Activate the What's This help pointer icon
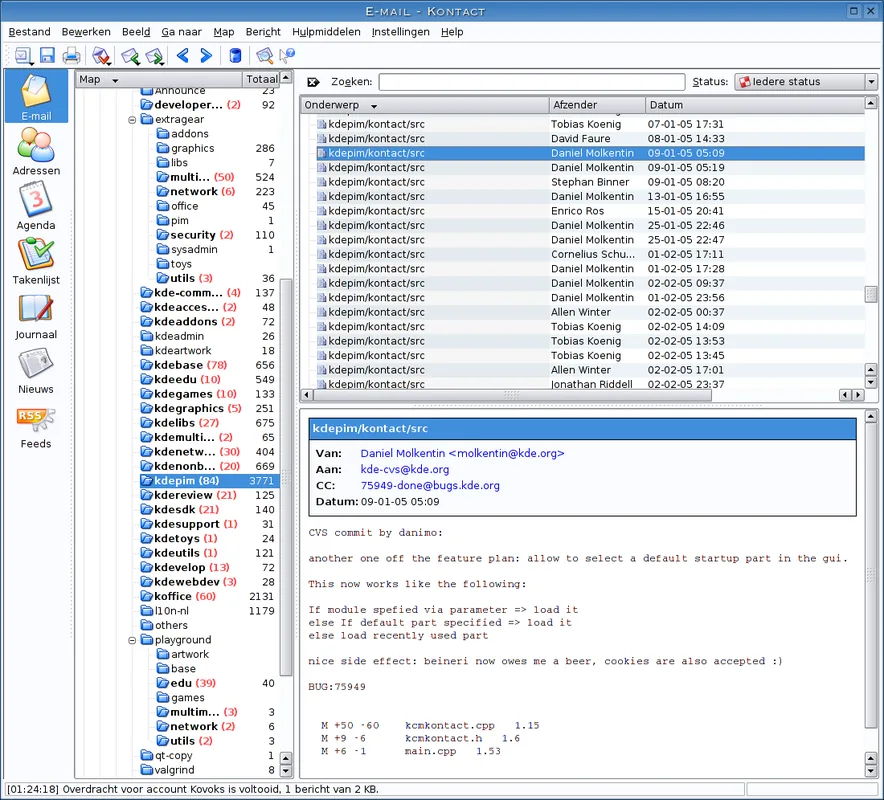The height and width of the screenshot is (800, 884). (x=287, y=55)
